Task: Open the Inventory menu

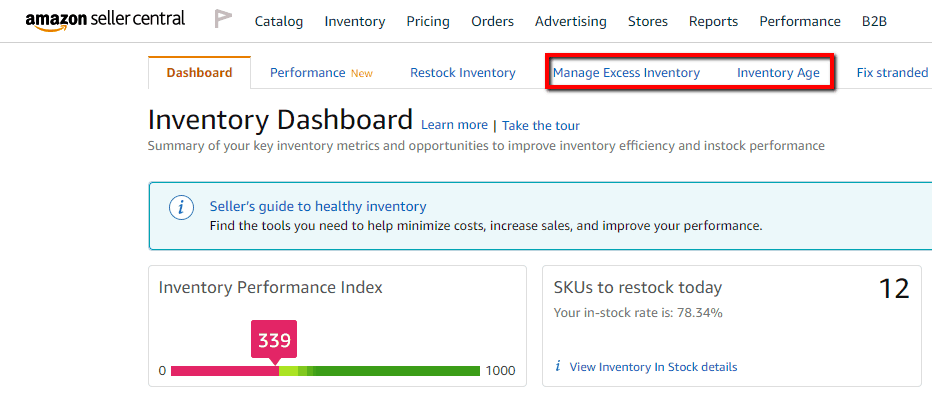Action: [355, 21]
